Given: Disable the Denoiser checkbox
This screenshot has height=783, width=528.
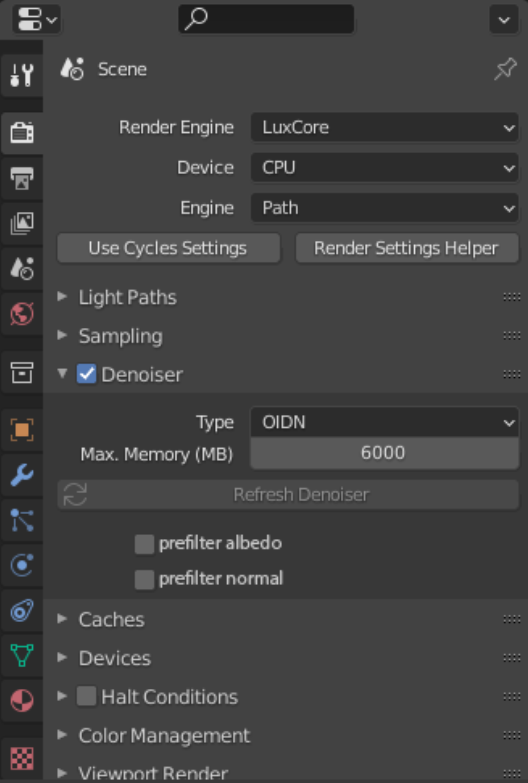Looking at the screenshot, I should coord(86,374).
